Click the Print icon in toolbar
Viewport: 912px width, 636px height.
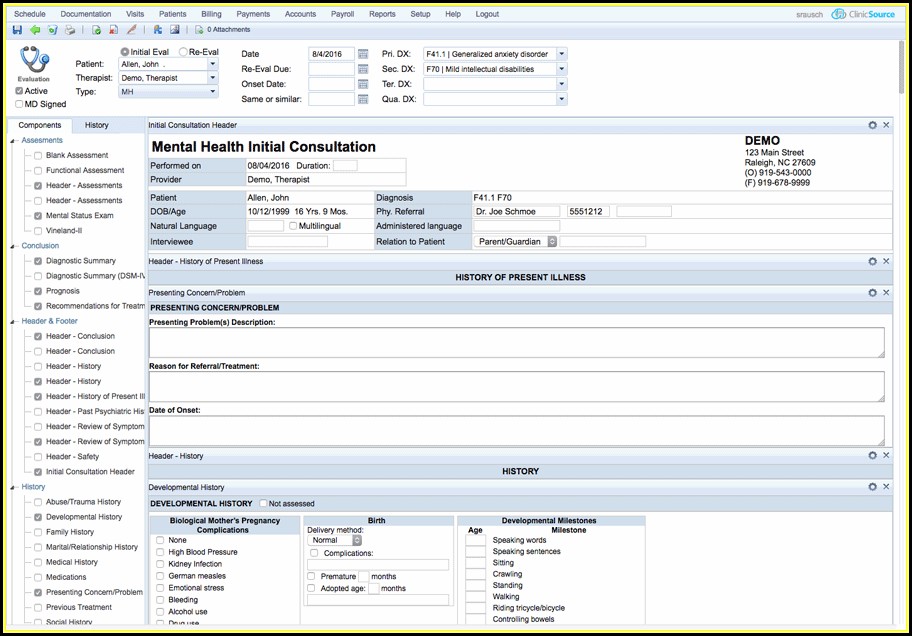point(69,30)
